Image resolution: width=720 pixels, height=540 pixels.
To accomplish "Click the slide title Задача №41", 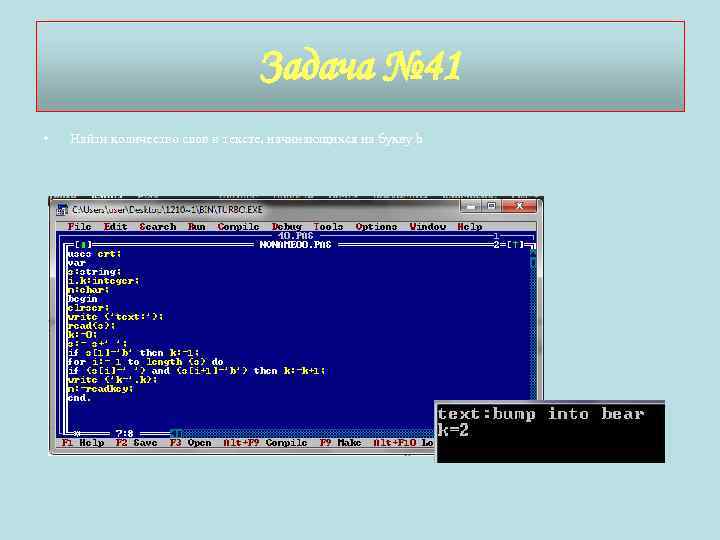I will (x=360, y=66).
